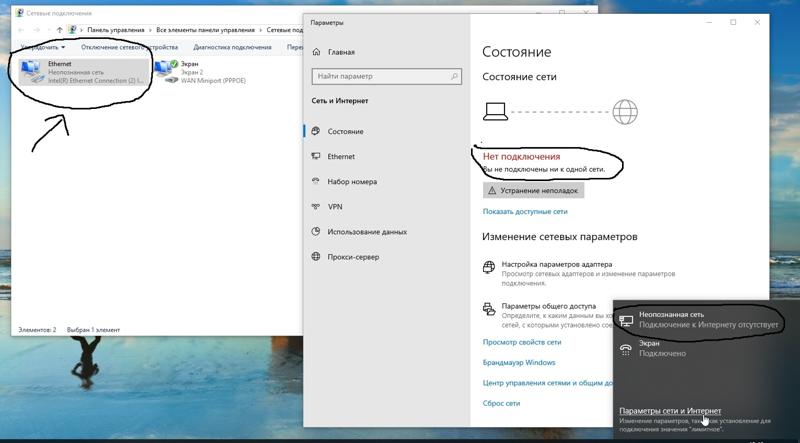
Task: Open Брандмауэр Windows link
Action: click(519, 362)
